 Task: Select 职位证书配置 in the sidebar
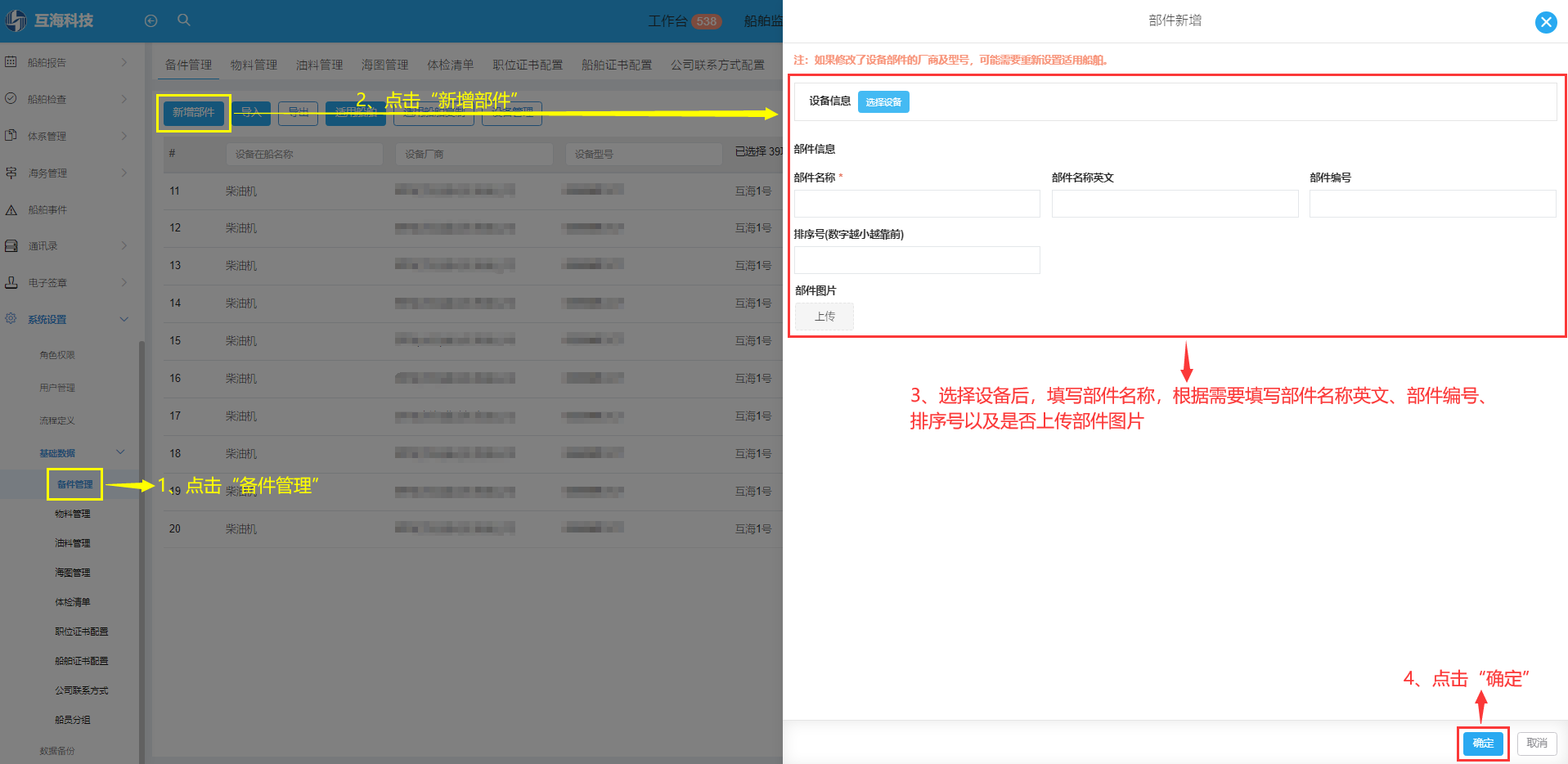click(82, 631)
